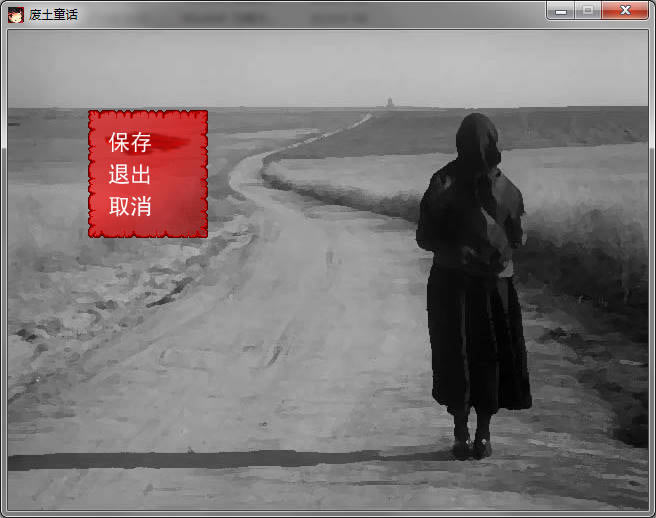The image size is (656, 518).
Task: Minimize the 废土童话 window
Action: click(561, 10)
